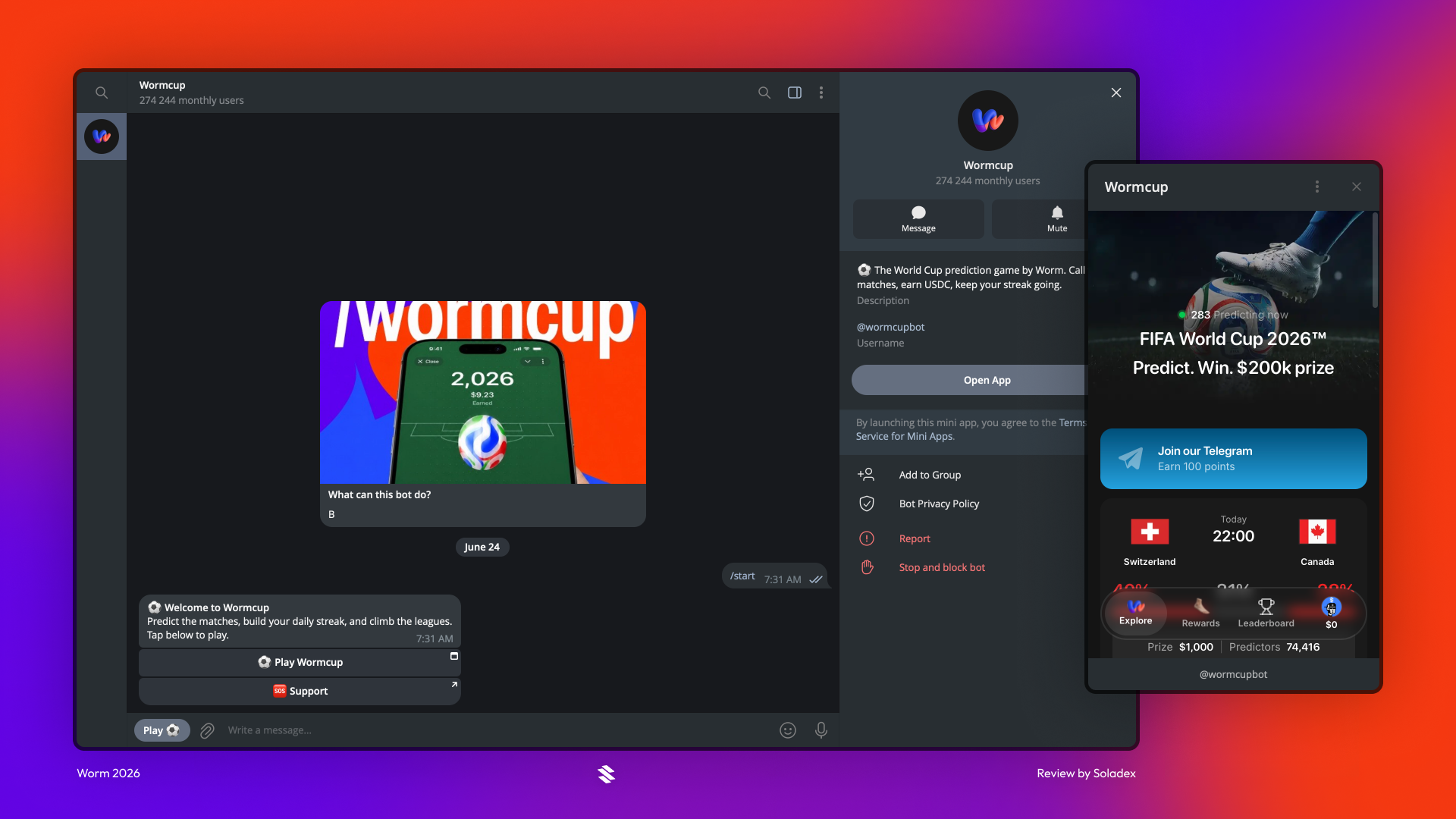This screenshot has height=819, width=1456.
Task: Click mini app vertical scrollbar
Action: (1375, 260)
